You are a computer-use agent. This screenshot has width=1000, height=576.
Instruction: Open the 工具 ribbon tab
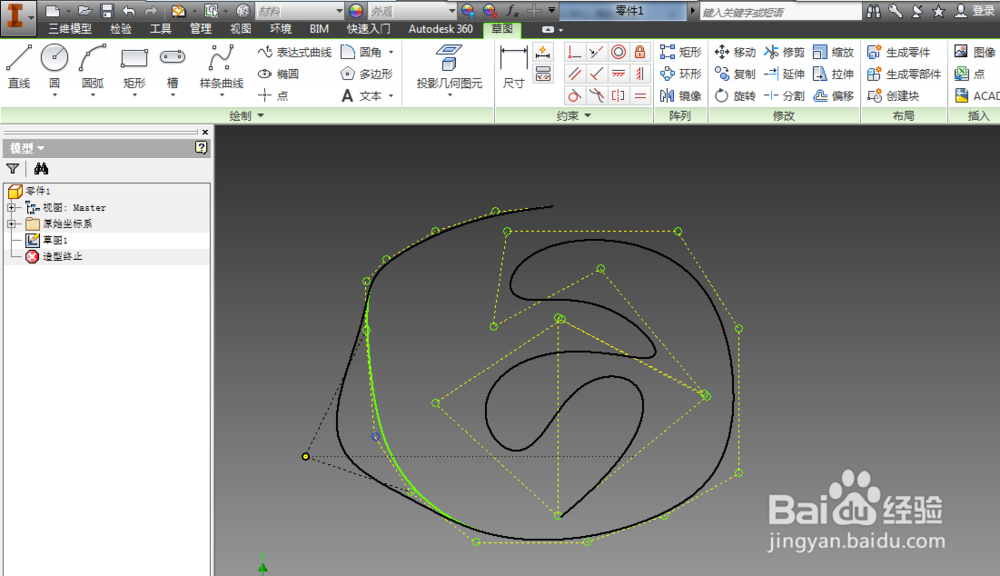coord(161,29)
